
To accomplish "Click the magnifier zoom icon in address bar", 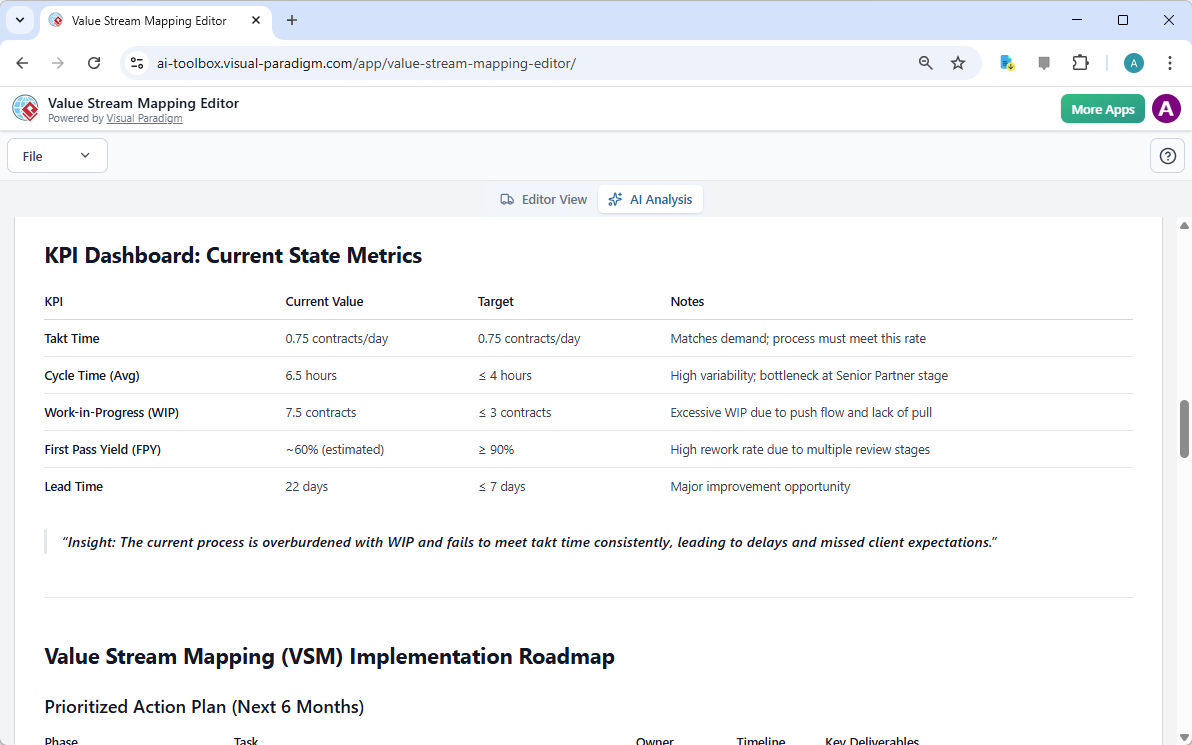I will pos(925,62).
